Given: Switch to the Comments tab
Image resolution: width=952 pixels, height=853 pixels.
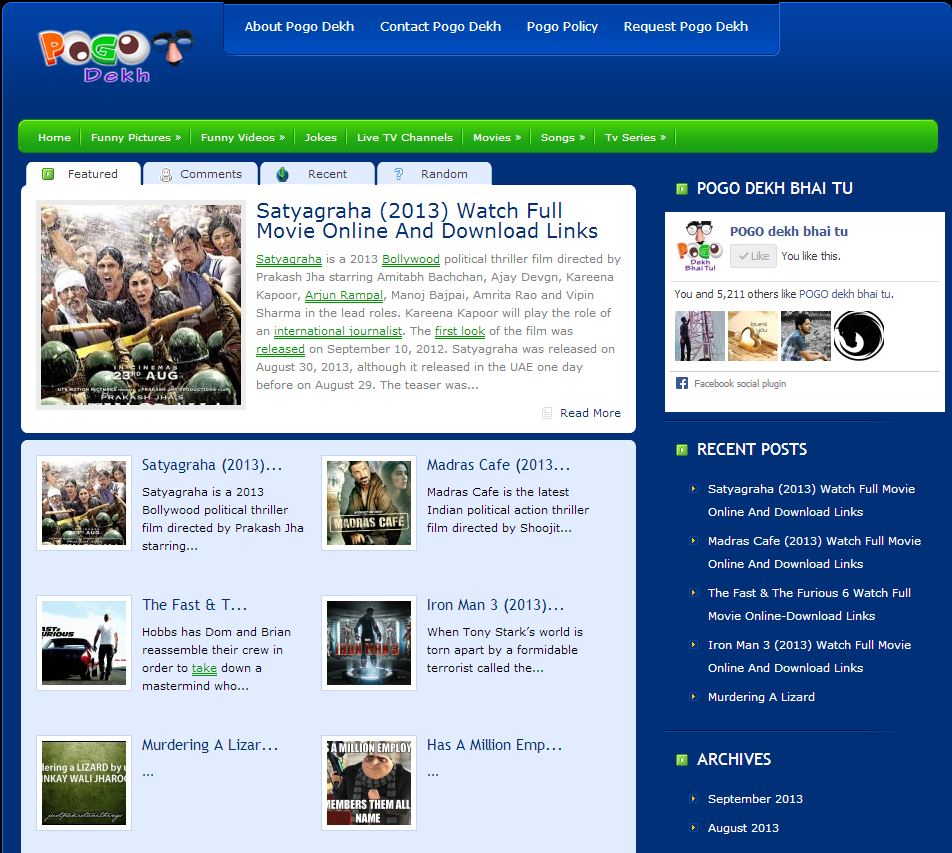Looking at the screenshot, I should (x=200, y=174).
